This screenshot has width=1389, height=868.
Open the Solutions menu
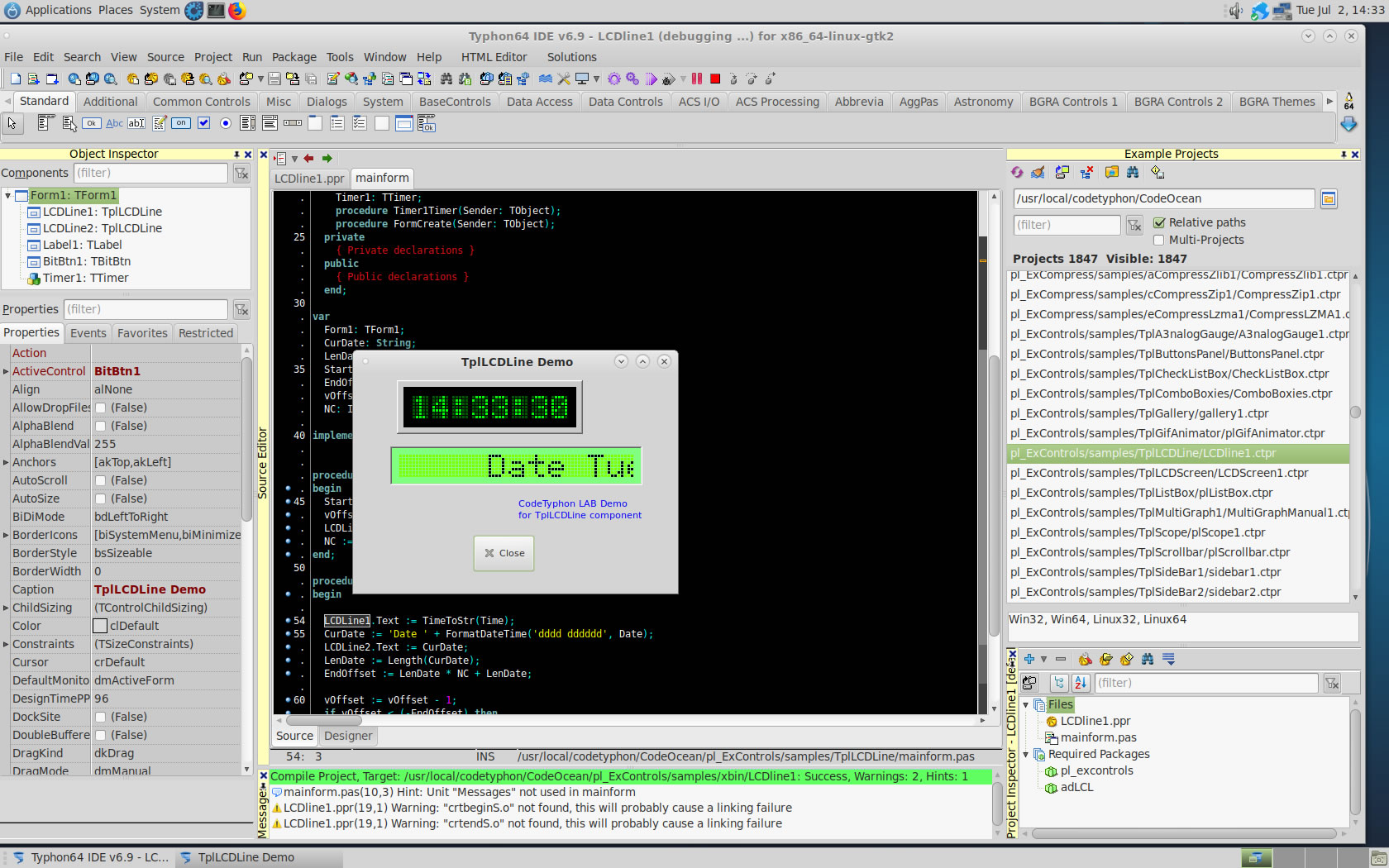pyautogui.click(x=571, y=57)
